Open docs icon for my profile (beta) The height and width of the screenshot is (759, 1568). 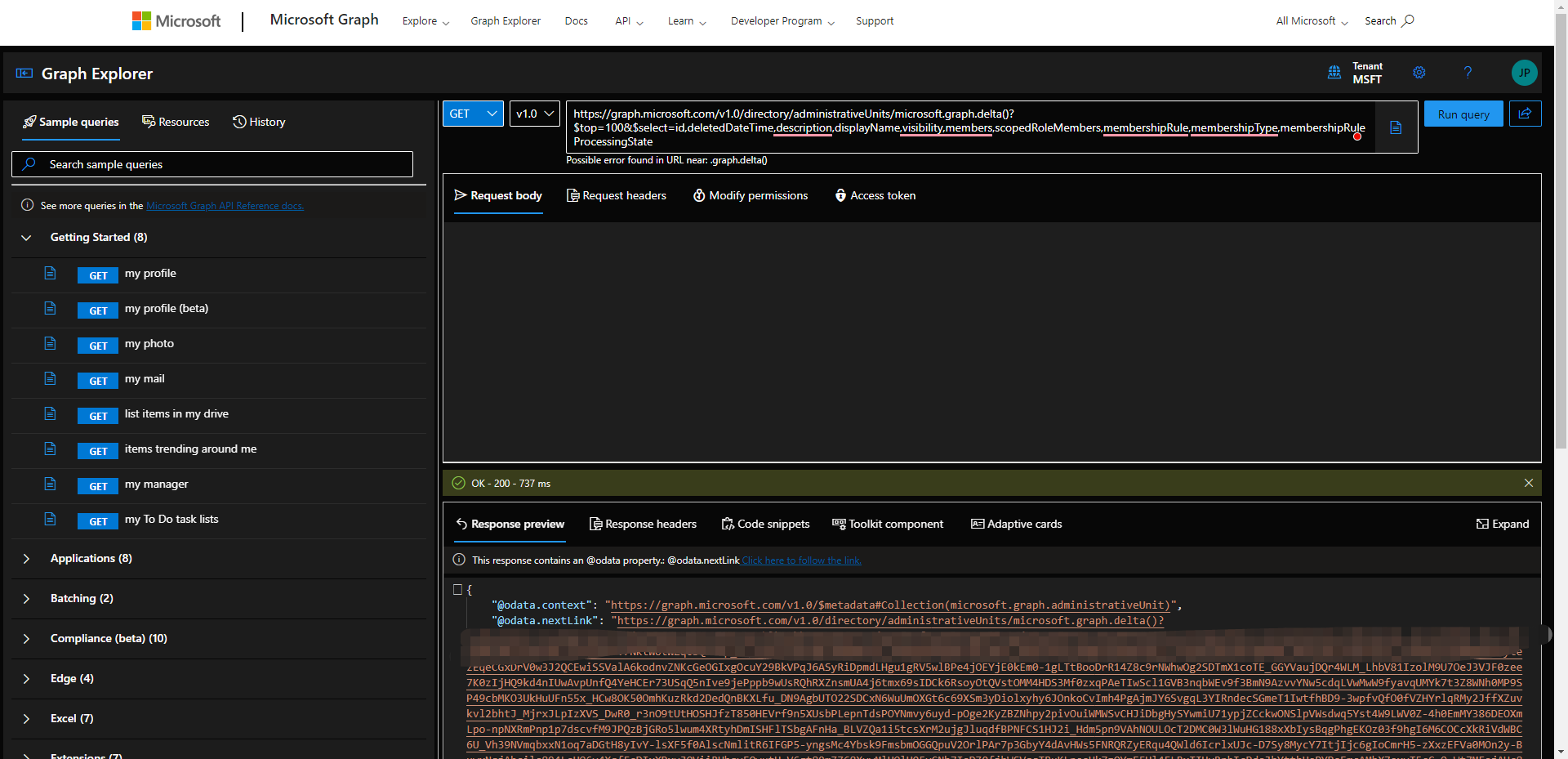coord(50,308)
